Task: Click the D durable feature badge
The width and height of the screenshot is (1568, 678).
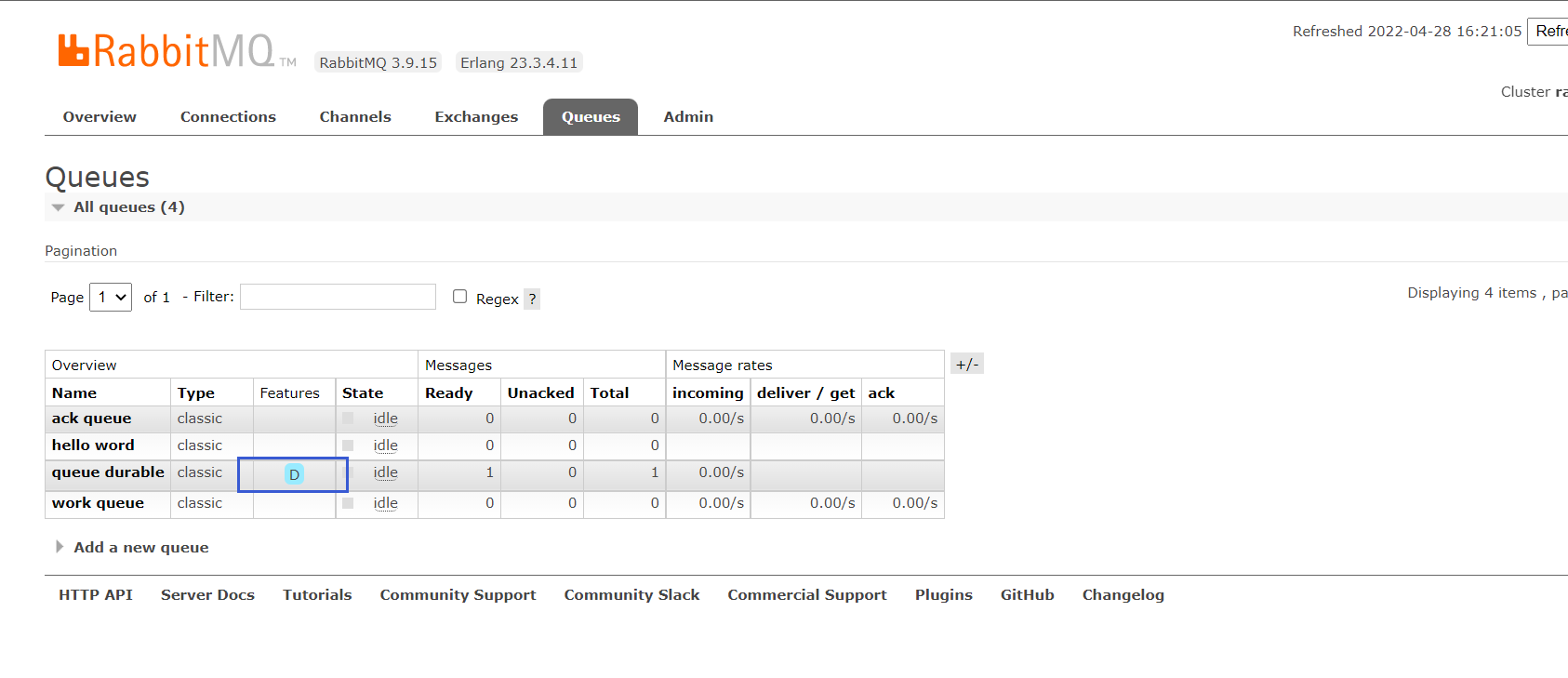Action: 294,474
